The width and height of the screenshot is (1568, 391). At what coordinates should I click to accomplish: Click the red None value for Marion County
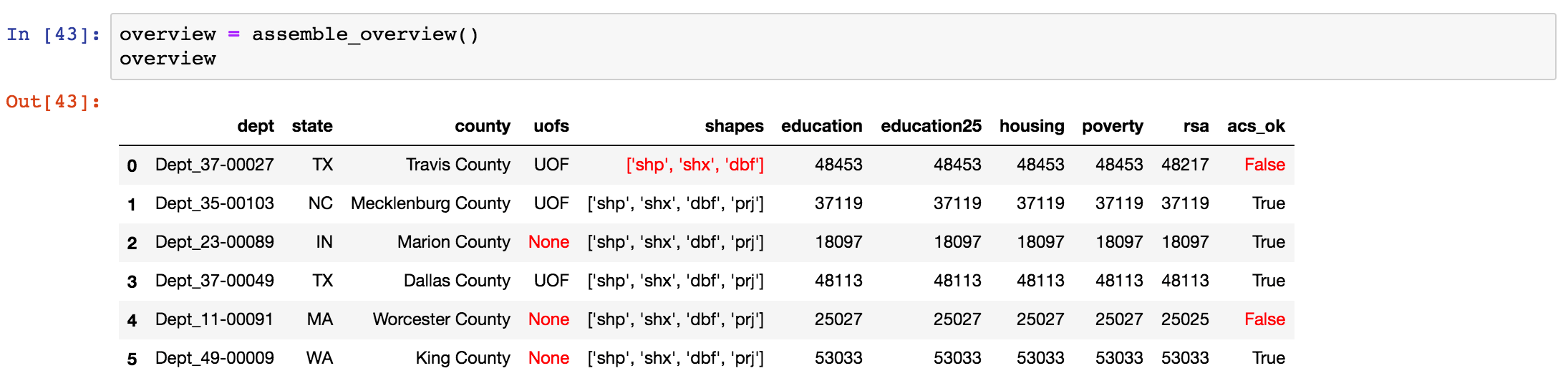click(x=548, y=242)
